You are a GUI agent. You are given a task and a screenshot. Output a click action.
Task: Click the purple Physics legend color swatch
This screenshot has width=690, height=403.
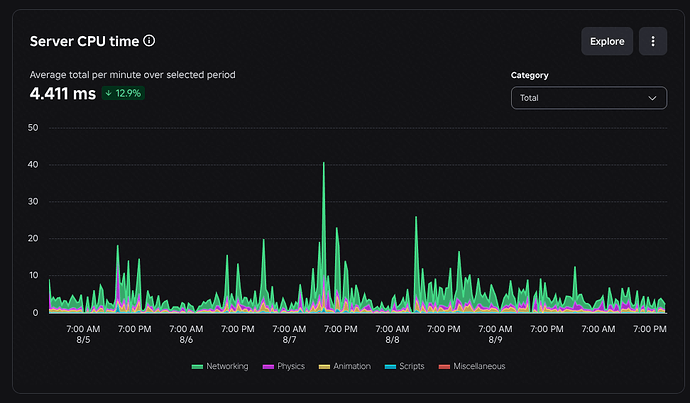pos(268,366)
